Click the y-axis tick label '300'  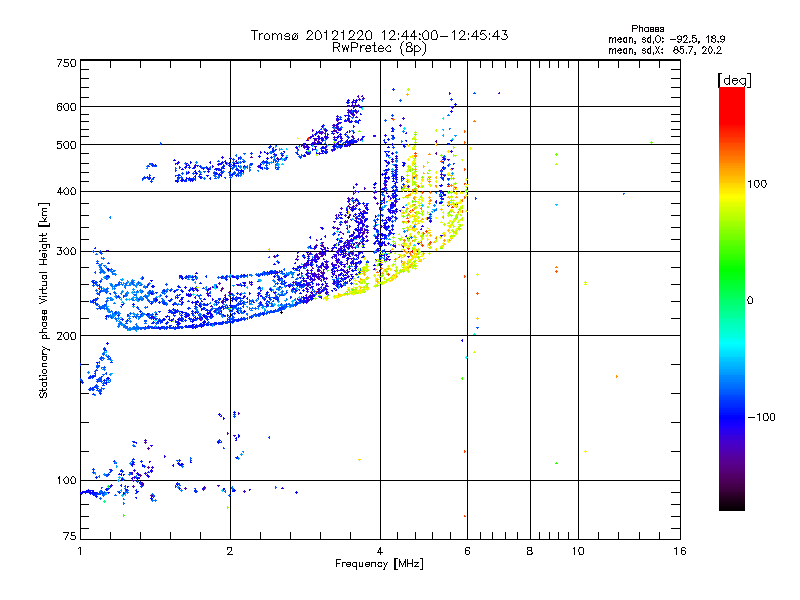(x=66, y=252)
